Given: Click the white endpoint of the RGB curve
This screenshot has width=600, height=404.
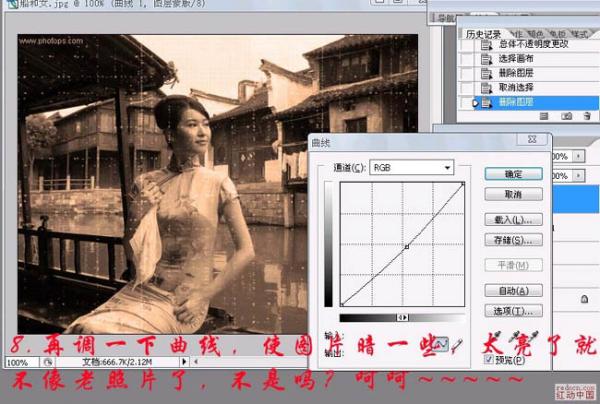Looking at the screenshot, I should (x=463, y=184).
